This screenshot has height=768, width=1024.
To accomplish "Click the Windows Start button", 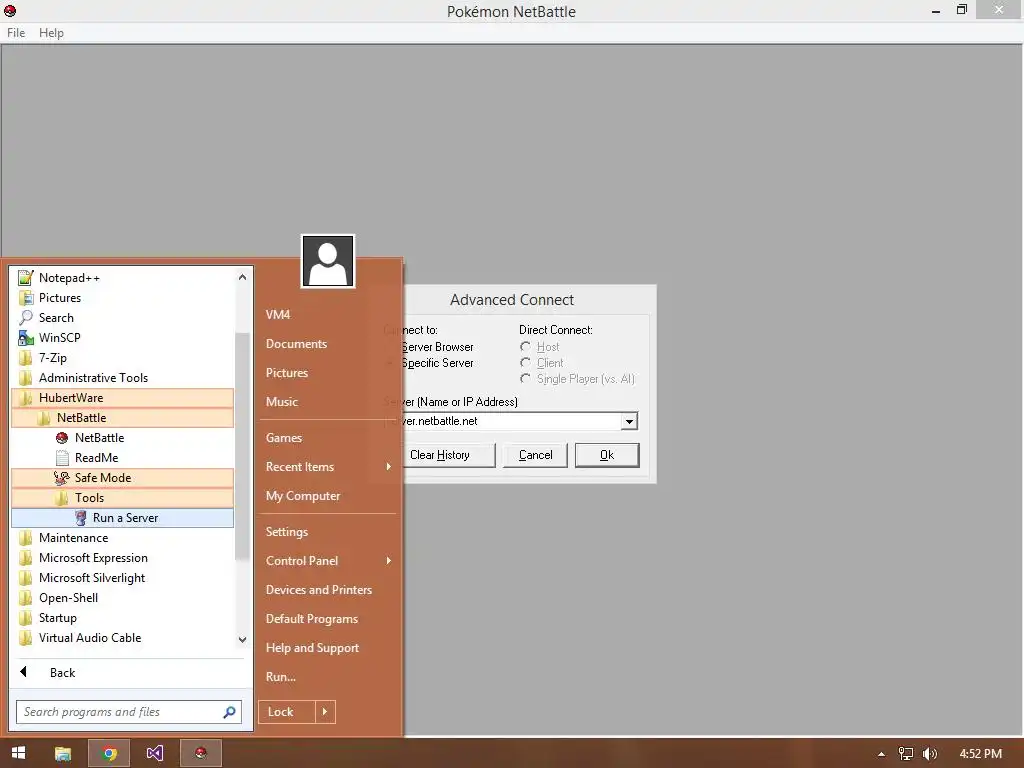I will 18,753.
